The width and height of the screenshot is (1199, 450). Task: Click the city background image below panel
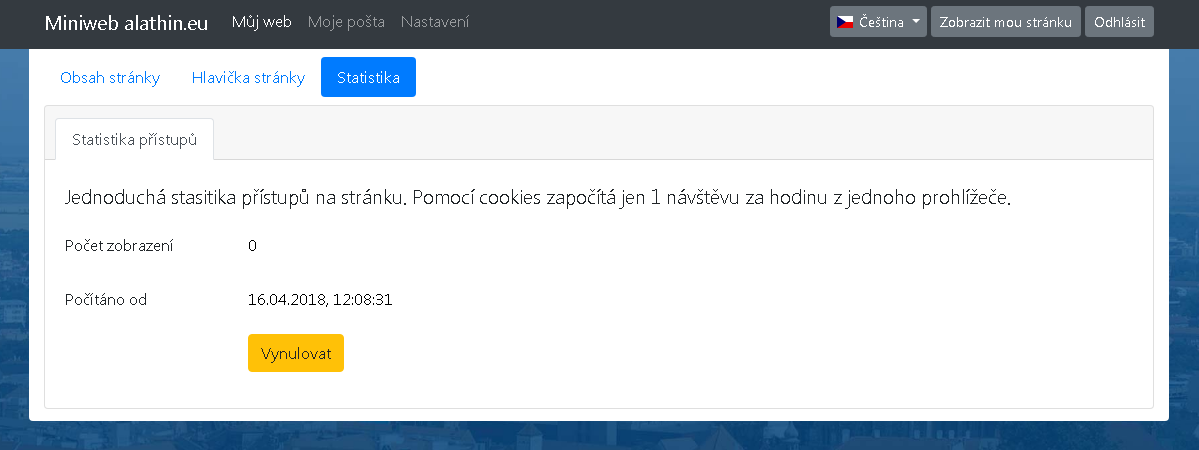[600, 435]
